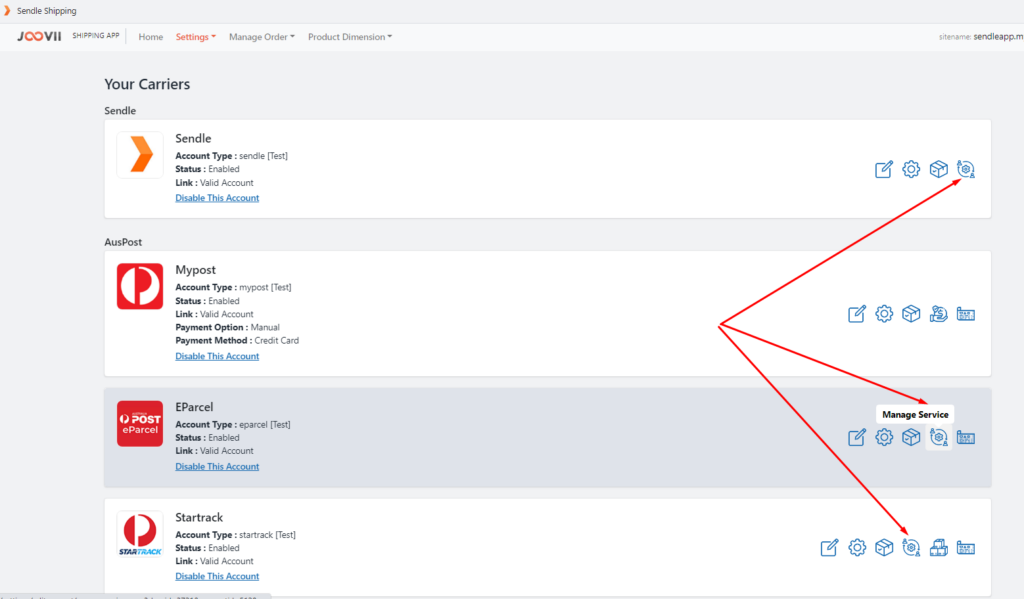Click Disable This Account link under Sendle
This screenshot has height=599, width=1024.
click(x=217, y=198)
